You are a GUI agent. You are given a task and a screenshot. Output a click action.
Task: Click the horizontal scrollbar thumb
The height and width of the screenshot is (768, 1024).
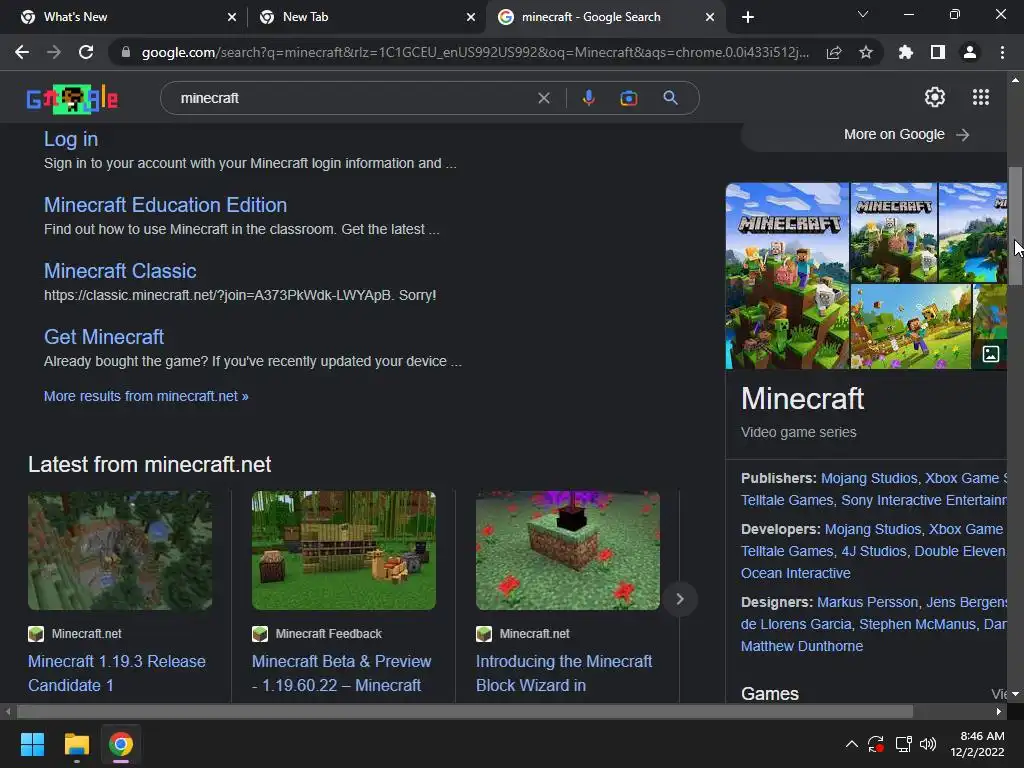click(464, 711)
